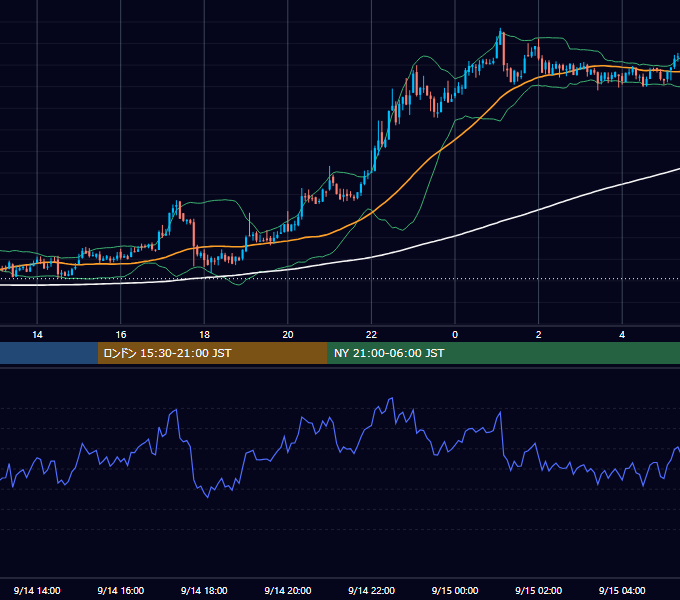
Task: Click hour label 4 on price chart axis
Action: pyautogui.click(x=622, y=335)
